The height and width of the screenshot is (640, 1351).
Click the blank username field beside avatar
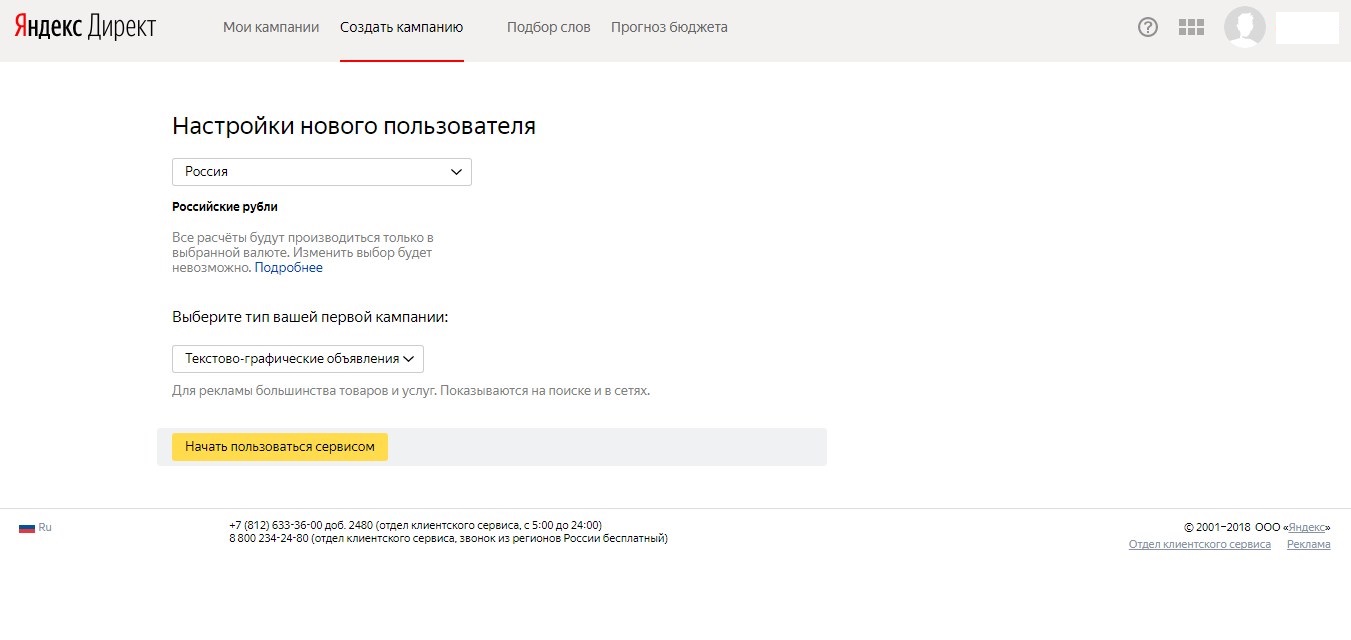point(1307,28)
